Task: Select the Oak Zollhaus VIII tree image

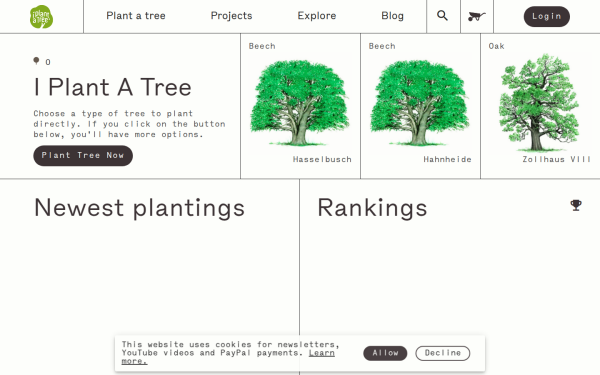Action: click(x=539, y=103)
